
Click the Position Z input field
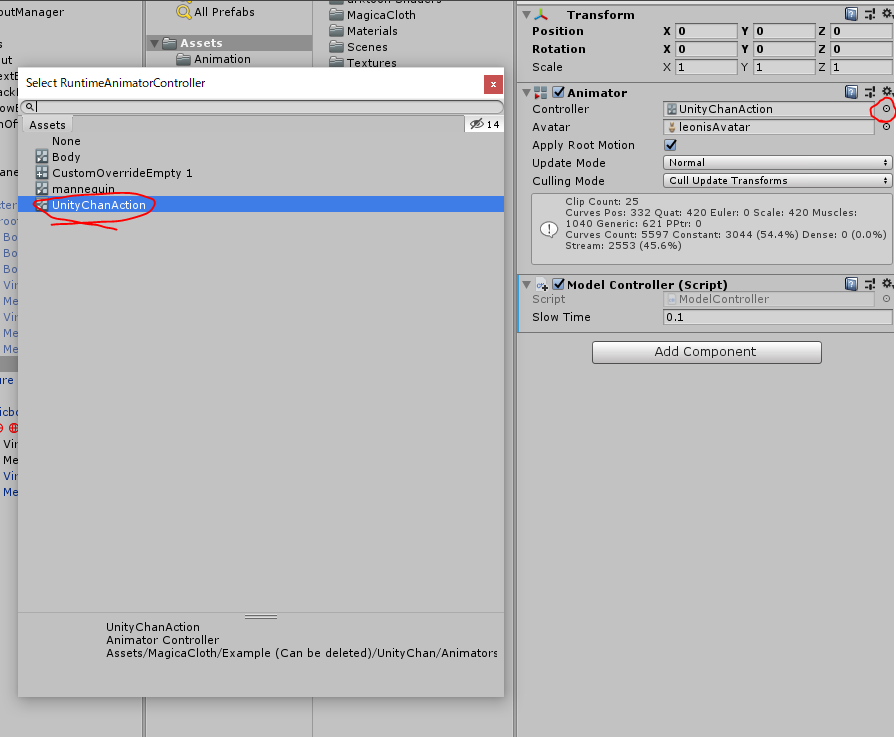[861, 31]
